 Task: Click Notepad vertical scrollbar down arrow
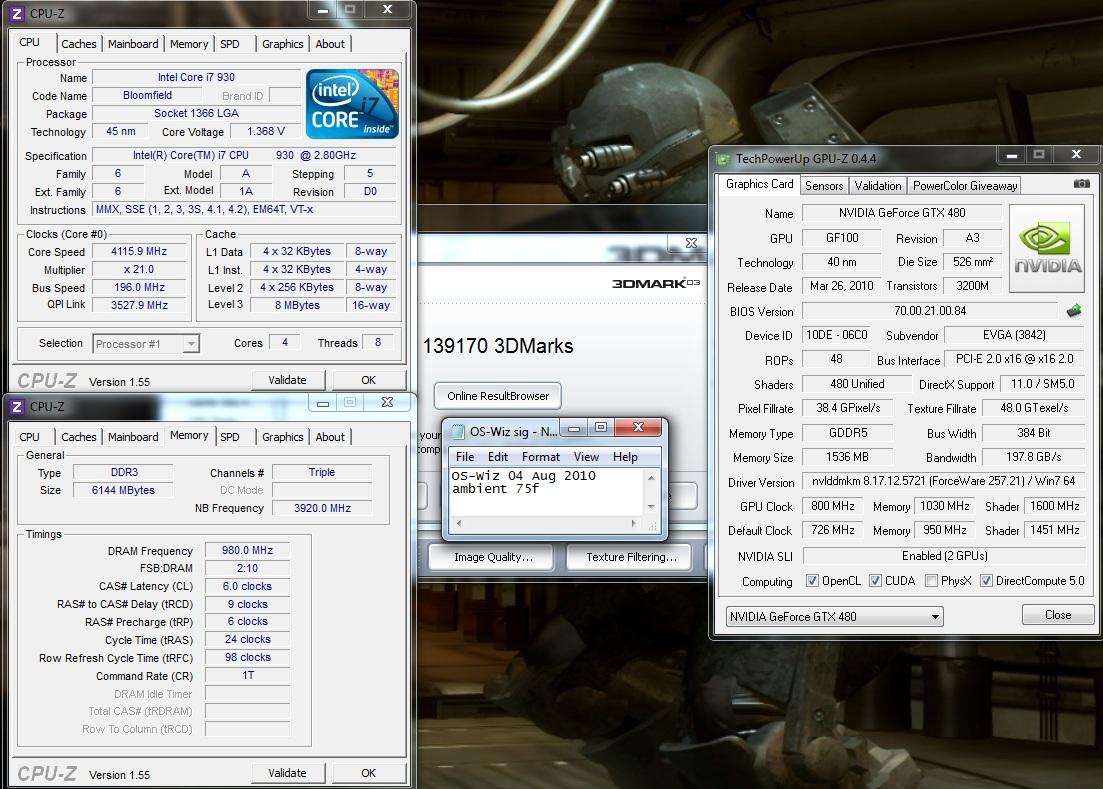pyautogui.click(x=651, y=506)
